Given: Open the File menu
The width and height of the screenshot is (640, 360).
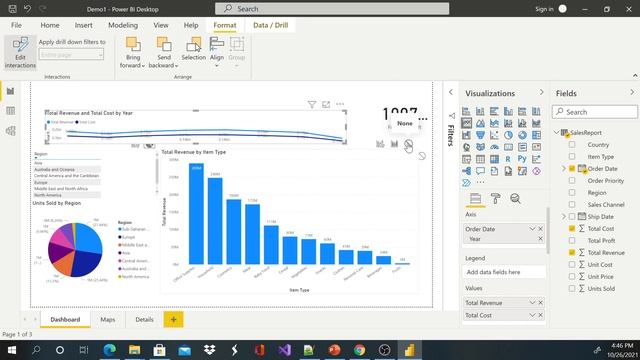Looking at the screenshot, I should (x=16, y=25).
